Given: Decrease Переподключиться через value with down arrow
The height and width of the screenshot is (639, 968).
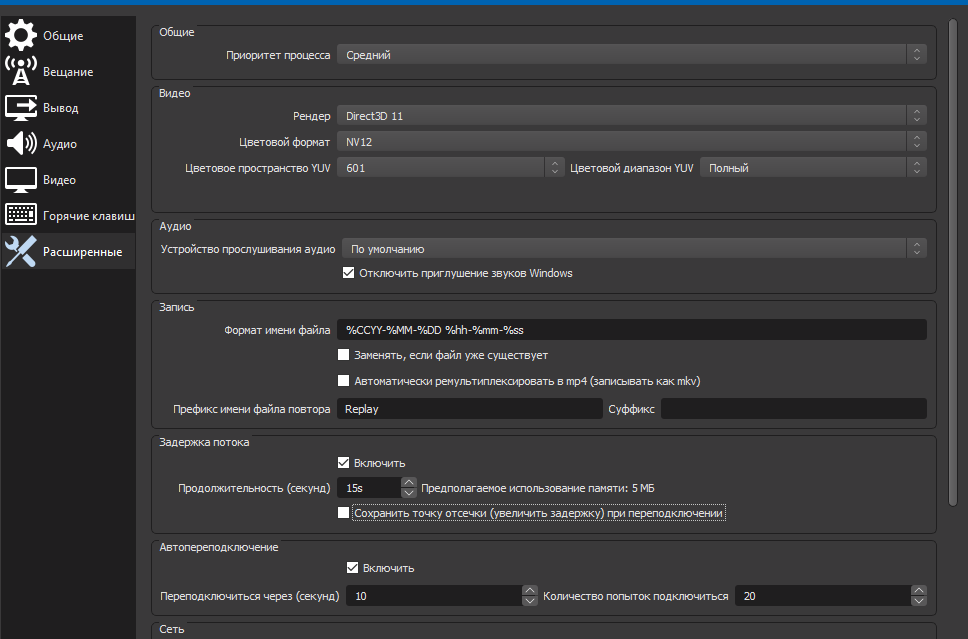Looking at the screenshot, I should (530, 601).
